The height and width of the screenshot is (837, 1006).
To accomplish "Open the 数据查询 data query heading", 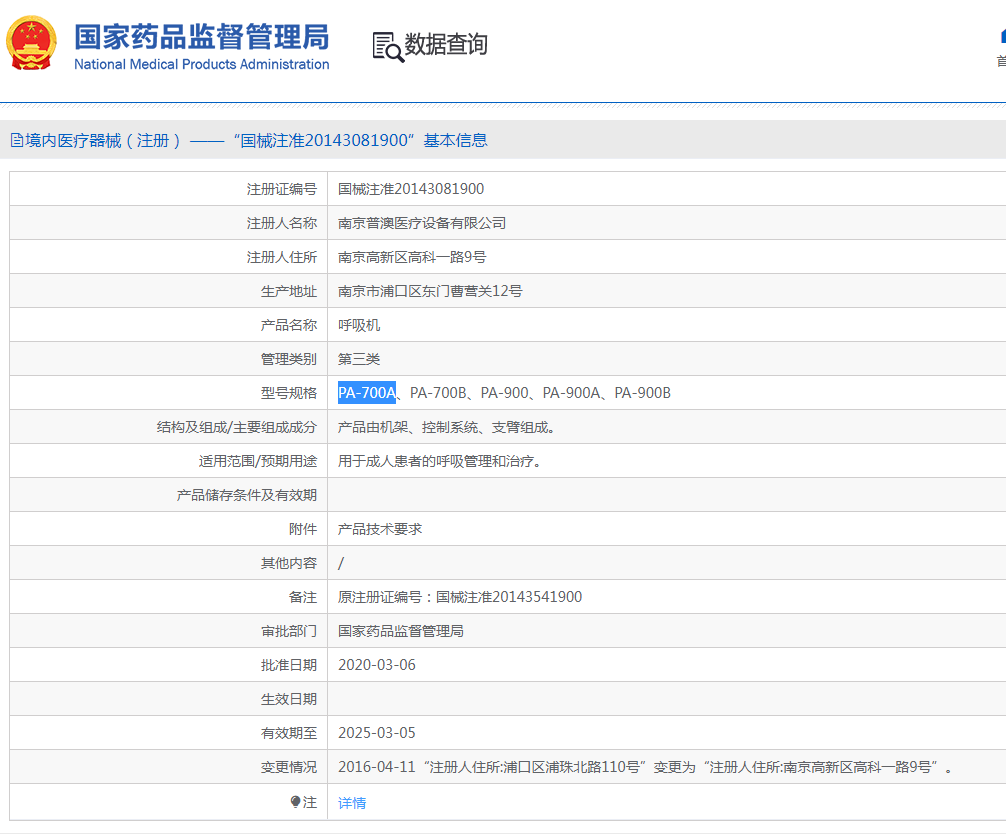I will [446, 44].
